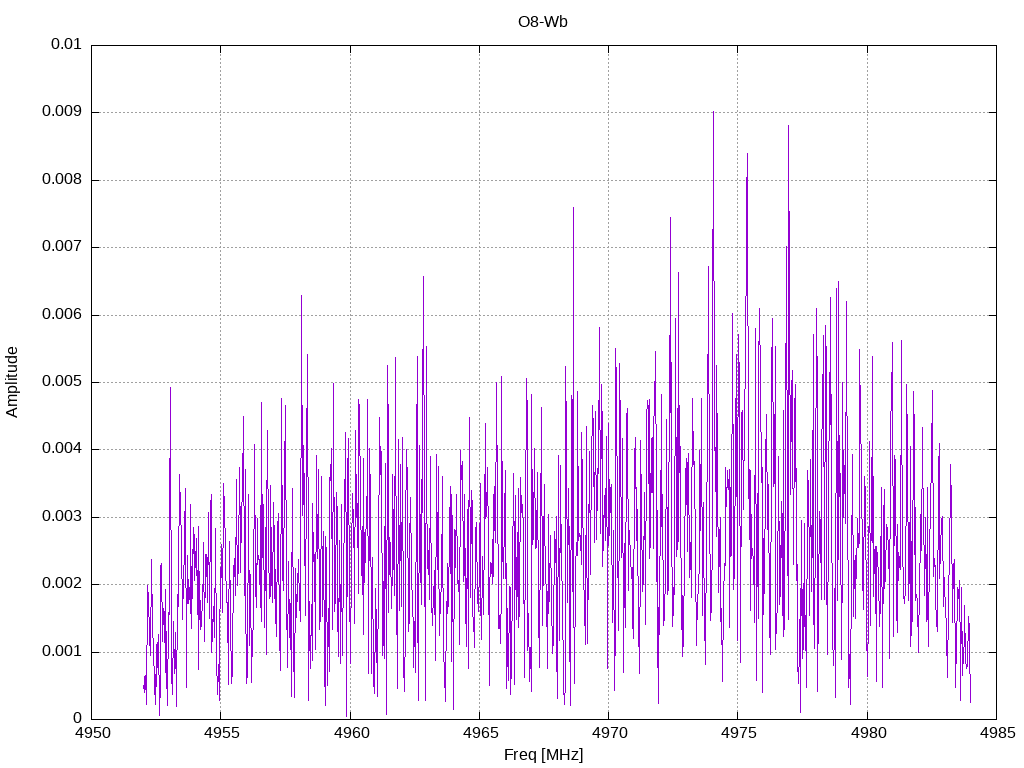Click the Freq [MHz] x-axis label

543,755
